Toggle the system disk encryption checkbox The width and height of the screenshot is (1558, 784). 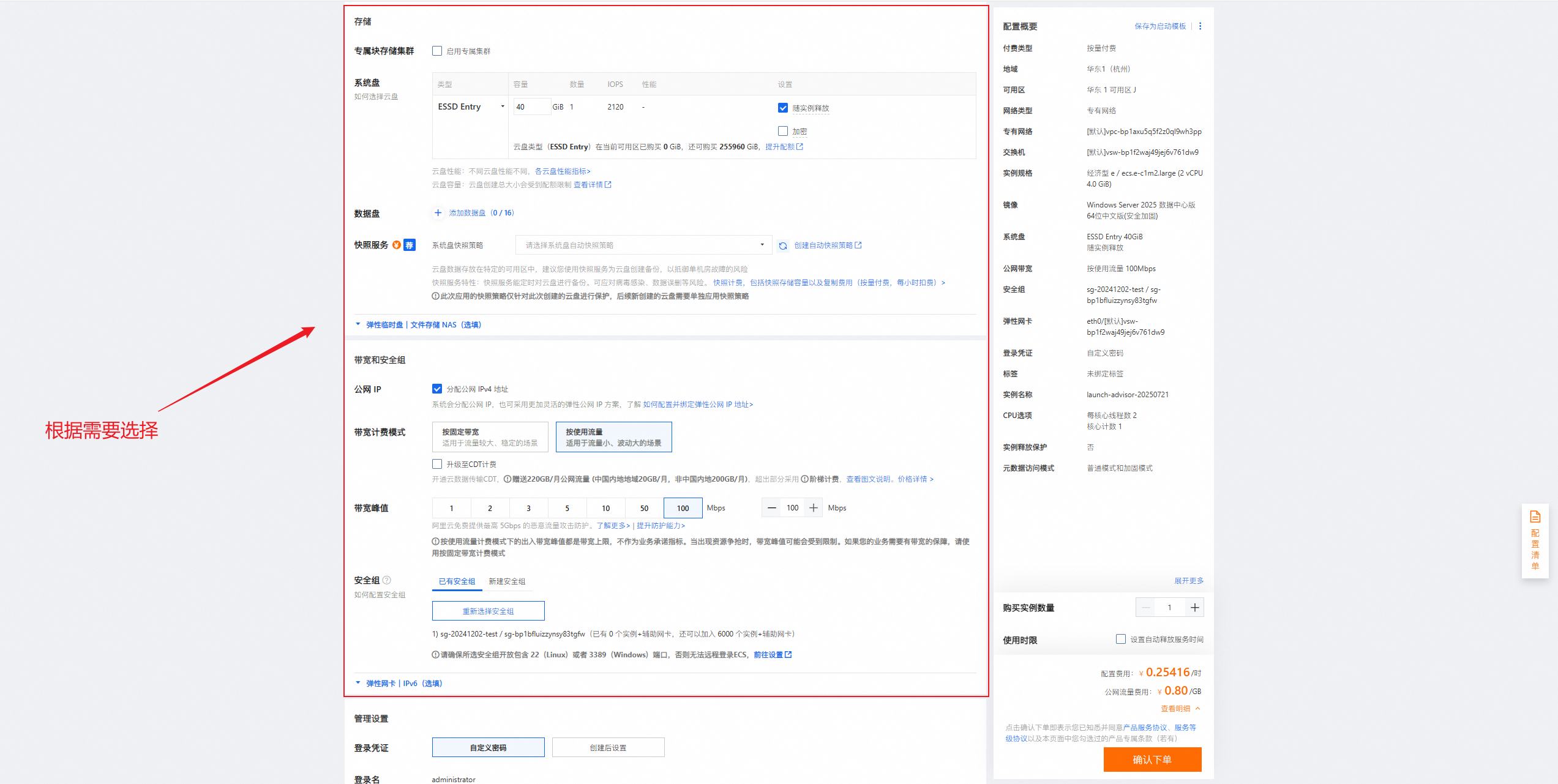click(782, 132)
